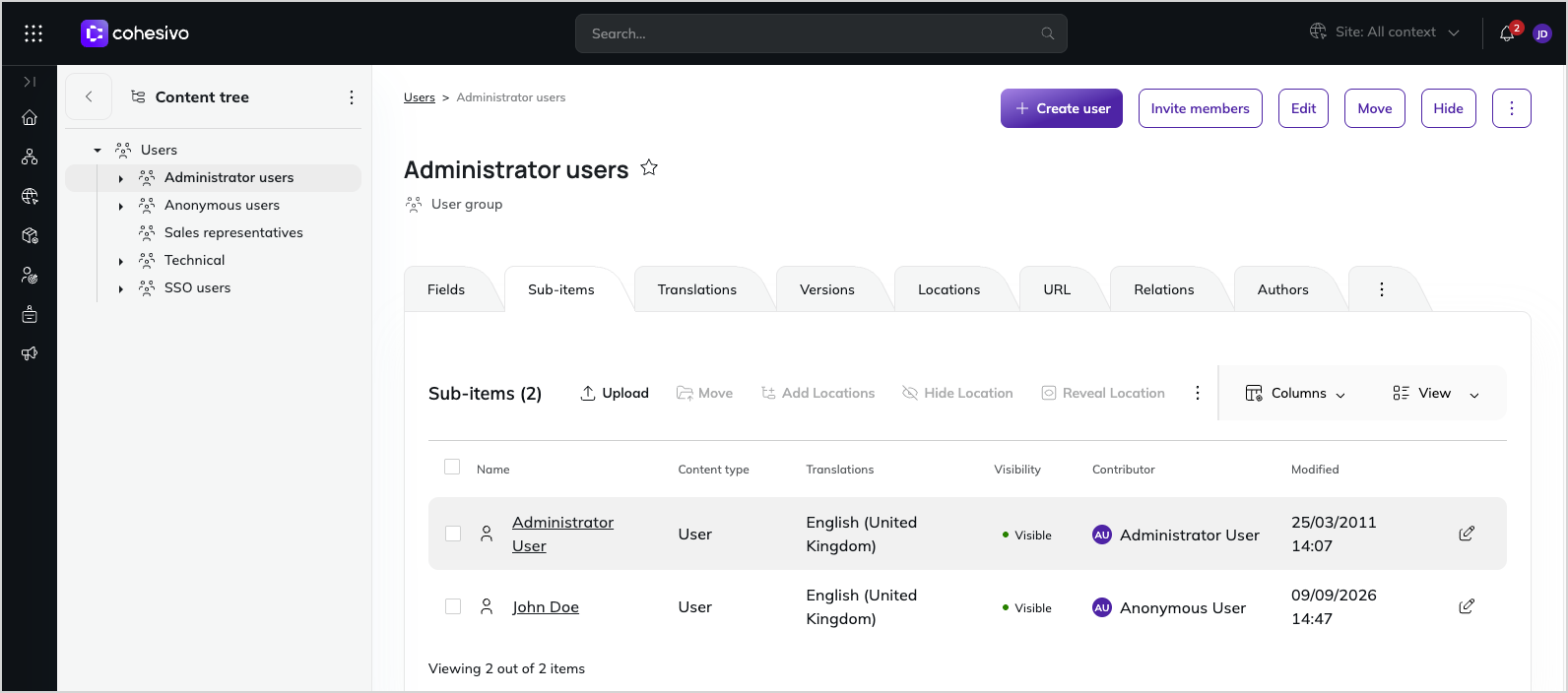Open the content structure icon in sidebar
This screenshot has width=1568, height=693.
[x=30, y=157]
